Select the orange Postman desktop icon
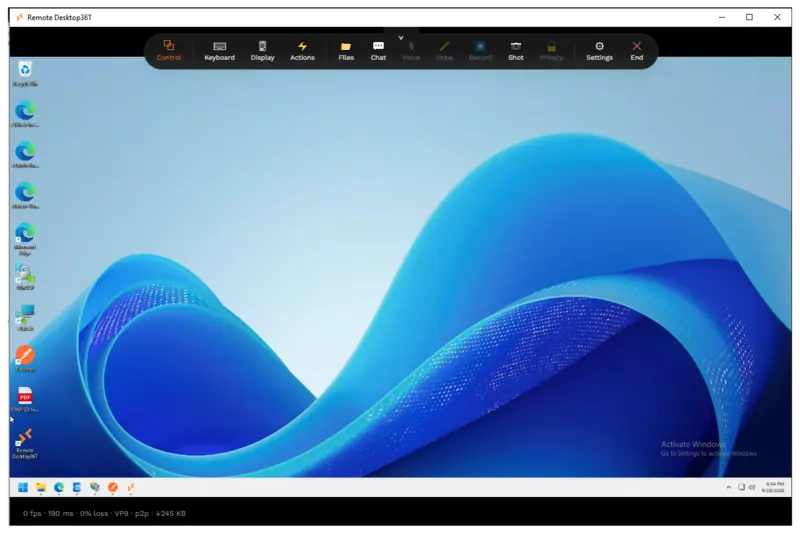The height and width of the screenshot is (533, 800). [25, 359]
